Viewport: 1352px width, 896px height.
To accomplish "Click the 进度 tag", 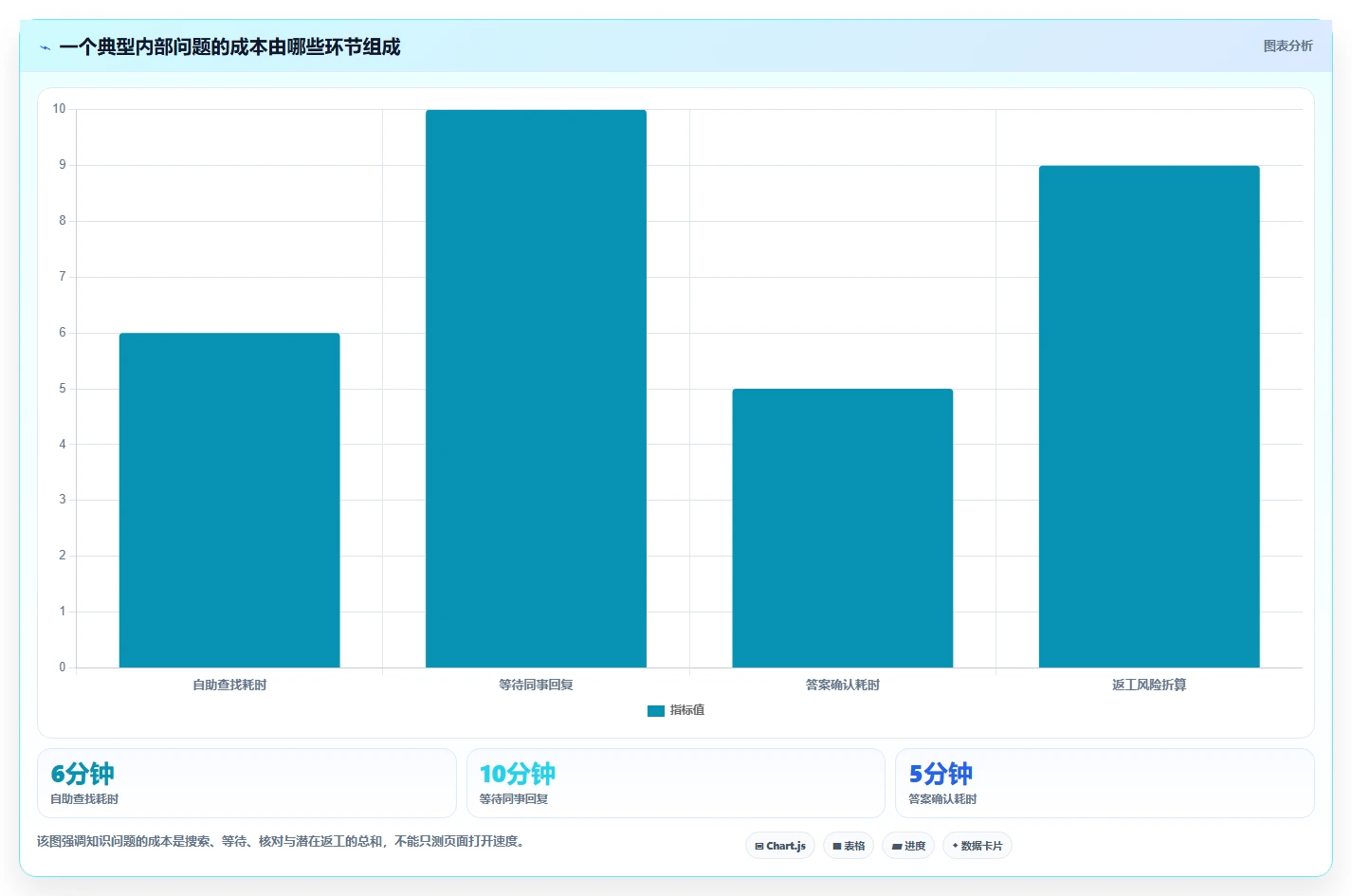I will pos(908,846).
